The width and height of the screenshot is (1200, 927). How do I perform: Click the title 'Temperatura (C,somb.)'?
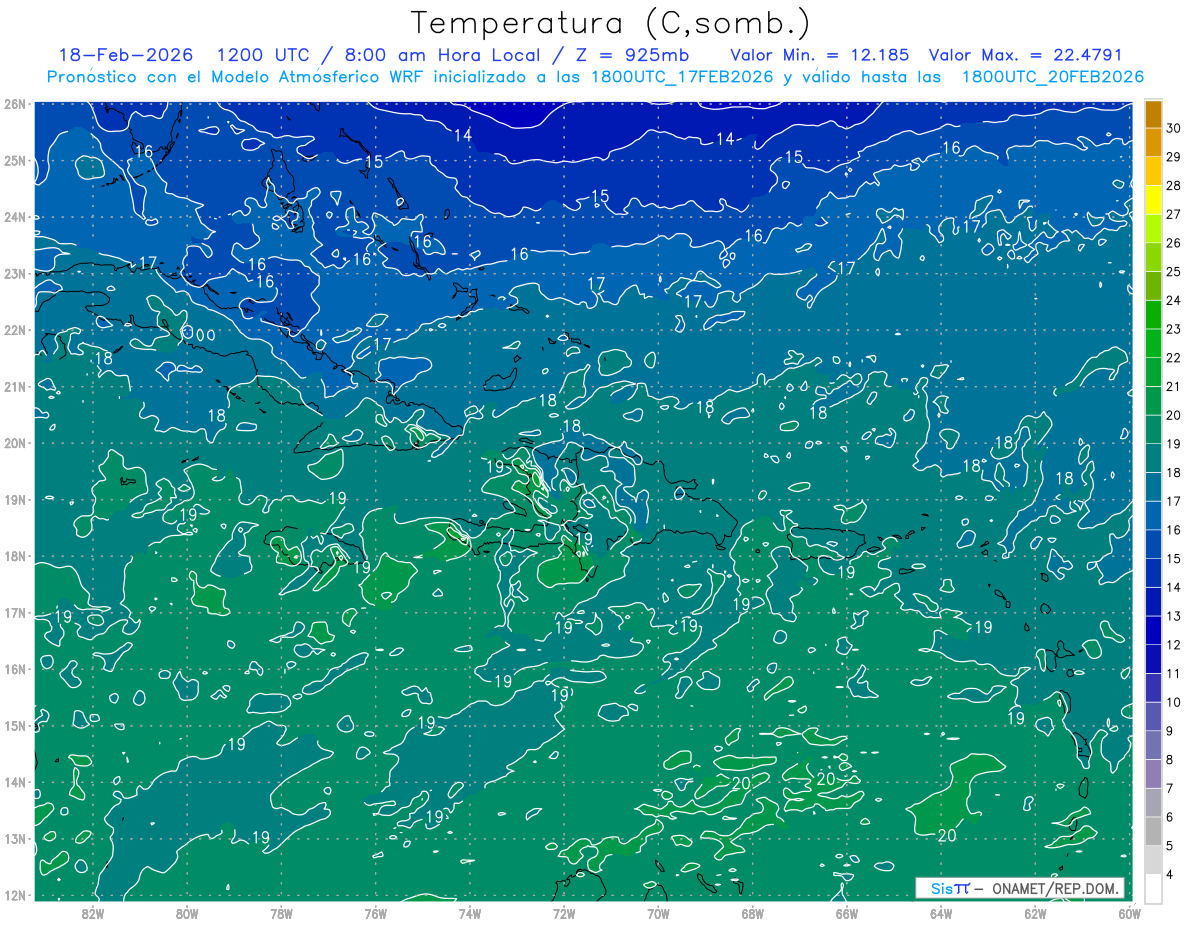[611, 24]
